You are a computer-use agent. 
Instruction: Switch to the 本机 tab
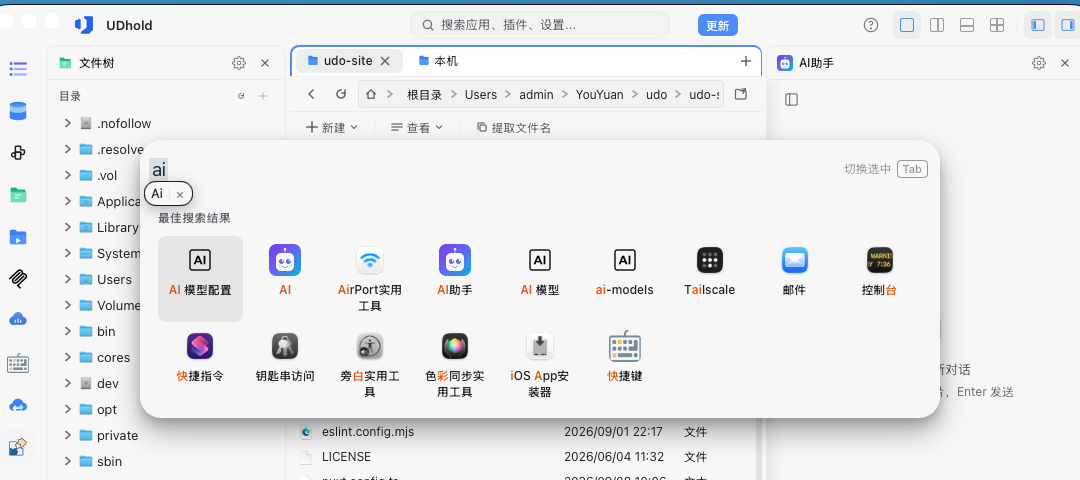coord(438,61)
